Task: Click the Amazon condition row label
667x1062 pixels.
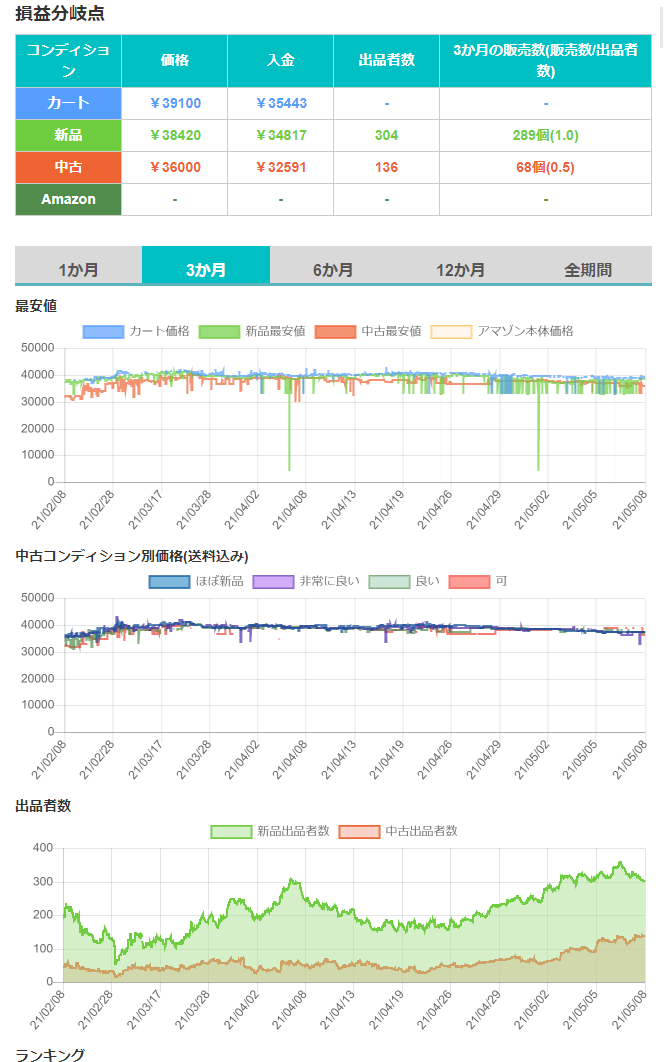Action: pyautogui.click(x=68, y=199)
